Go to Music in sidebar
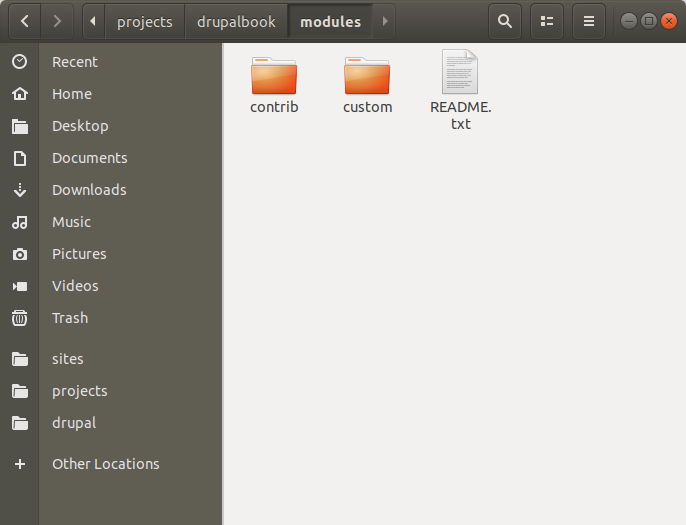The width and height of the screenshot is (686, 525). click(x=72, y=222)
